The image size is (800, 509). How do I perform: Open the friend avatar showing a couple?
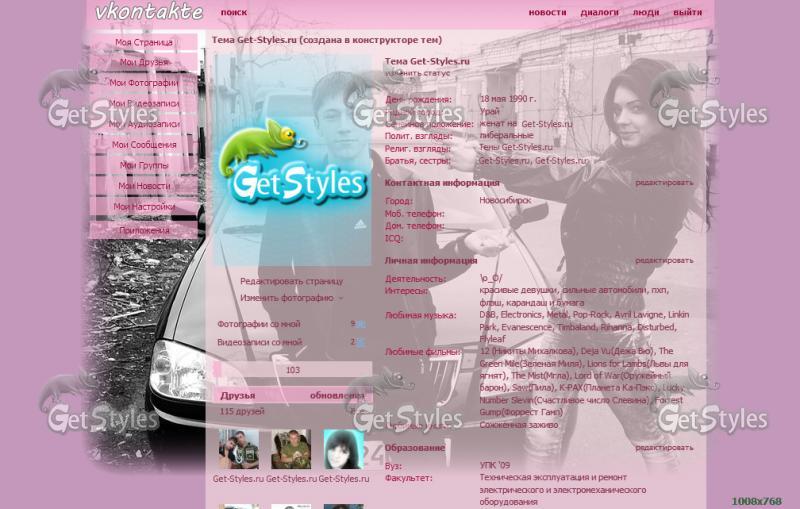(238, 450)
